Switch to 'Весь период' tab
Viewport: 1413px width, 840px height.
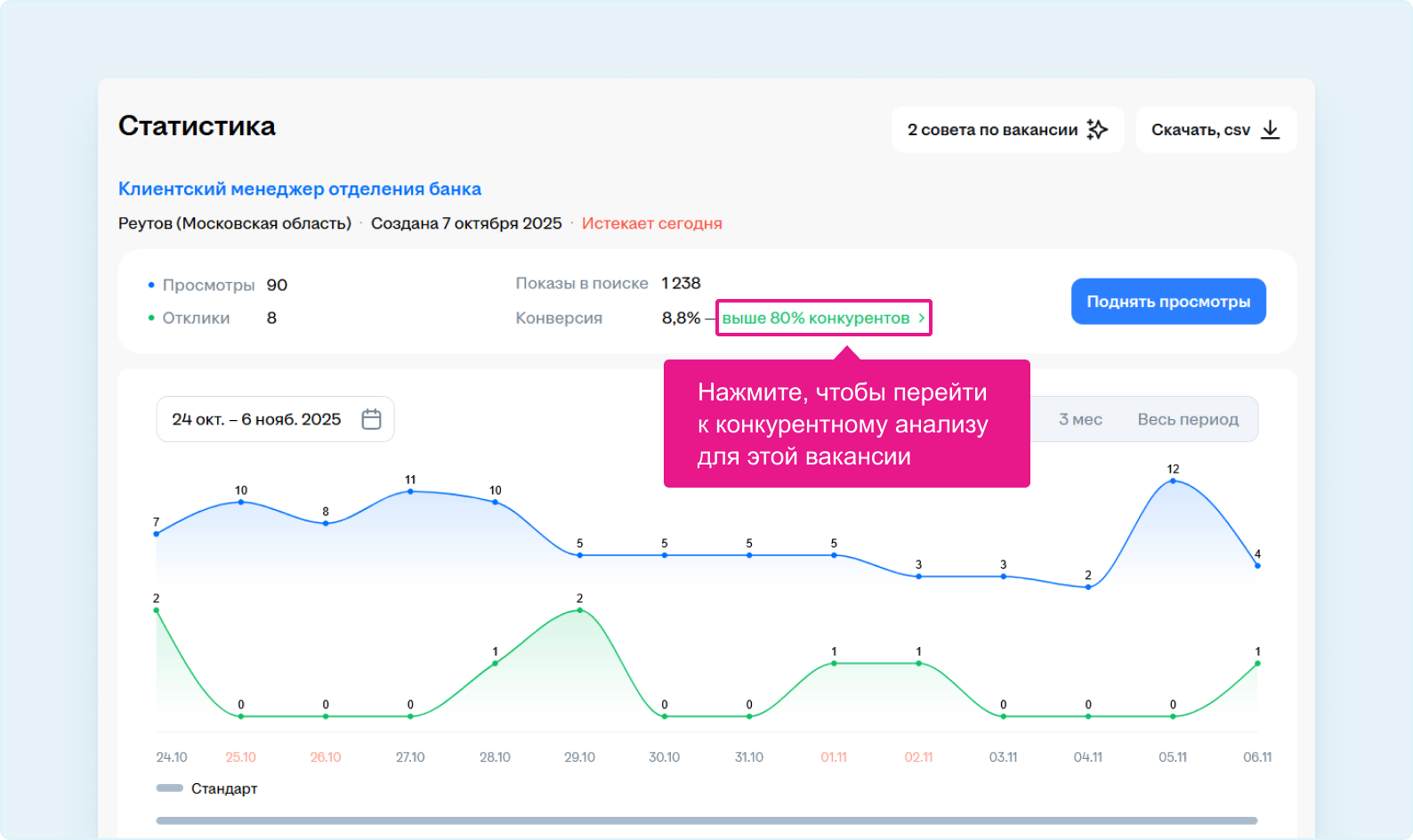point(1187,419)
